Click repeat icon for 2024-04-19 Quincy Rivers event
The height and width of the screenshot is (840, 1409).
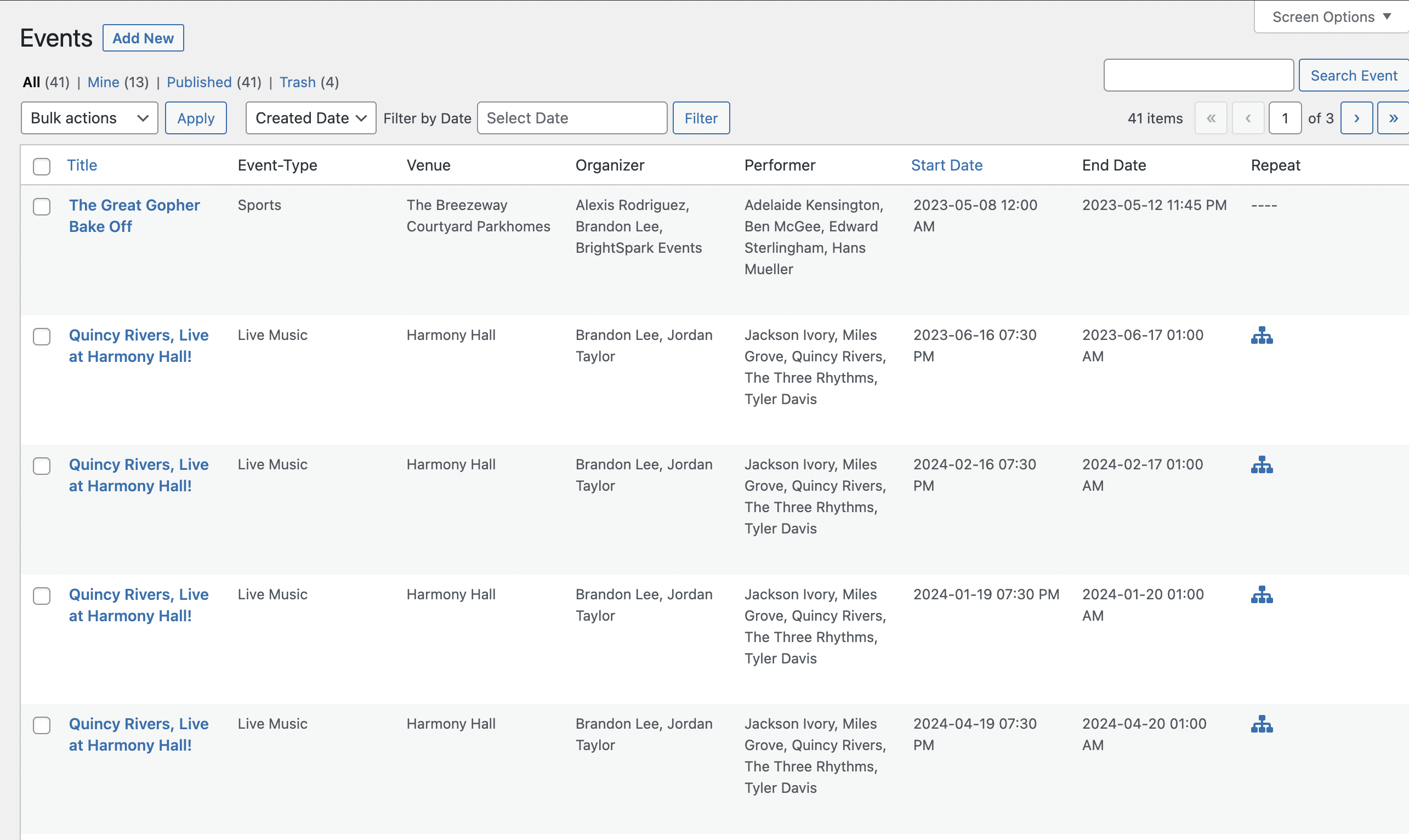pyautogui.click(x=1262, y=724)
